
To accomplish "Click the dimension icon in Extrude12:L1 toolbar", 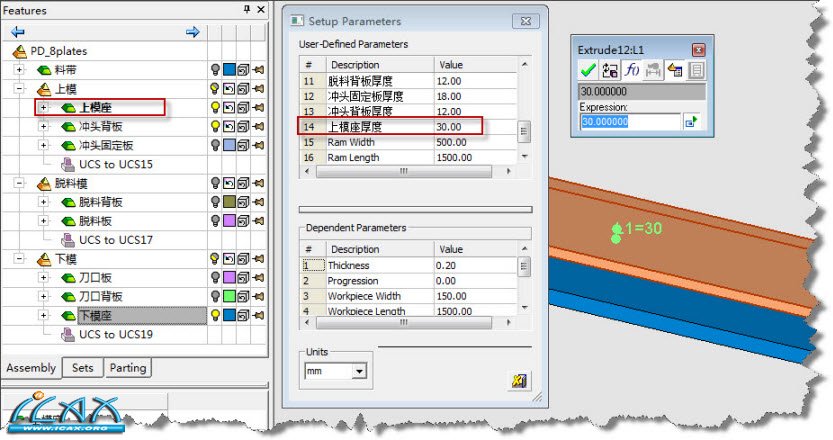I will 653,70.
